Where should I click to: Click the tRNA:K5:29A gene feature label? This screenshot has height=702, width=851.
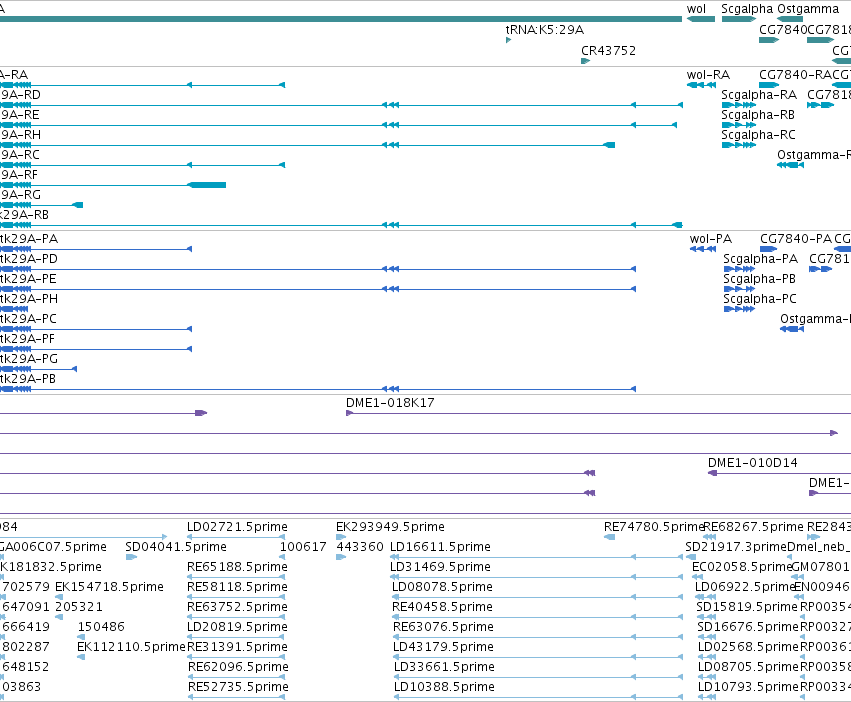point(545,30)
